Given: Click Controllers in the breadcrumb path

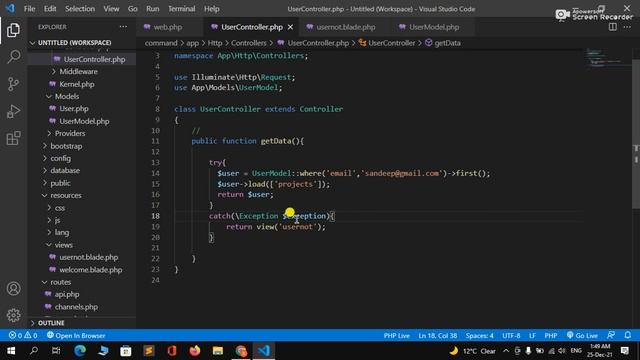Looking at the screenshot, I should 249,43.
